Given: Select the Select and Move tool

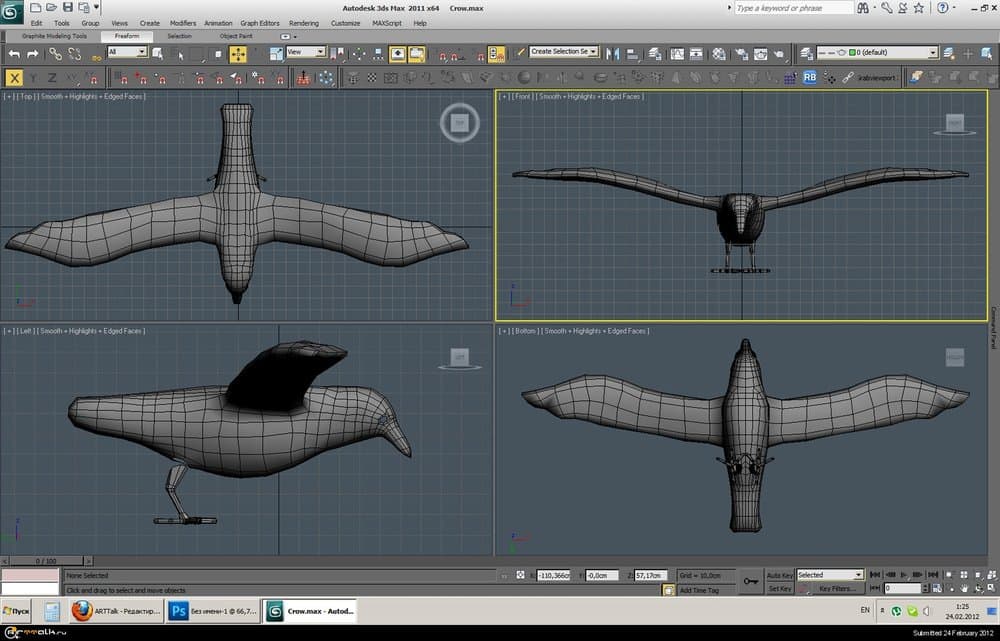Looking at the screenshot, I should pos(237,53).
